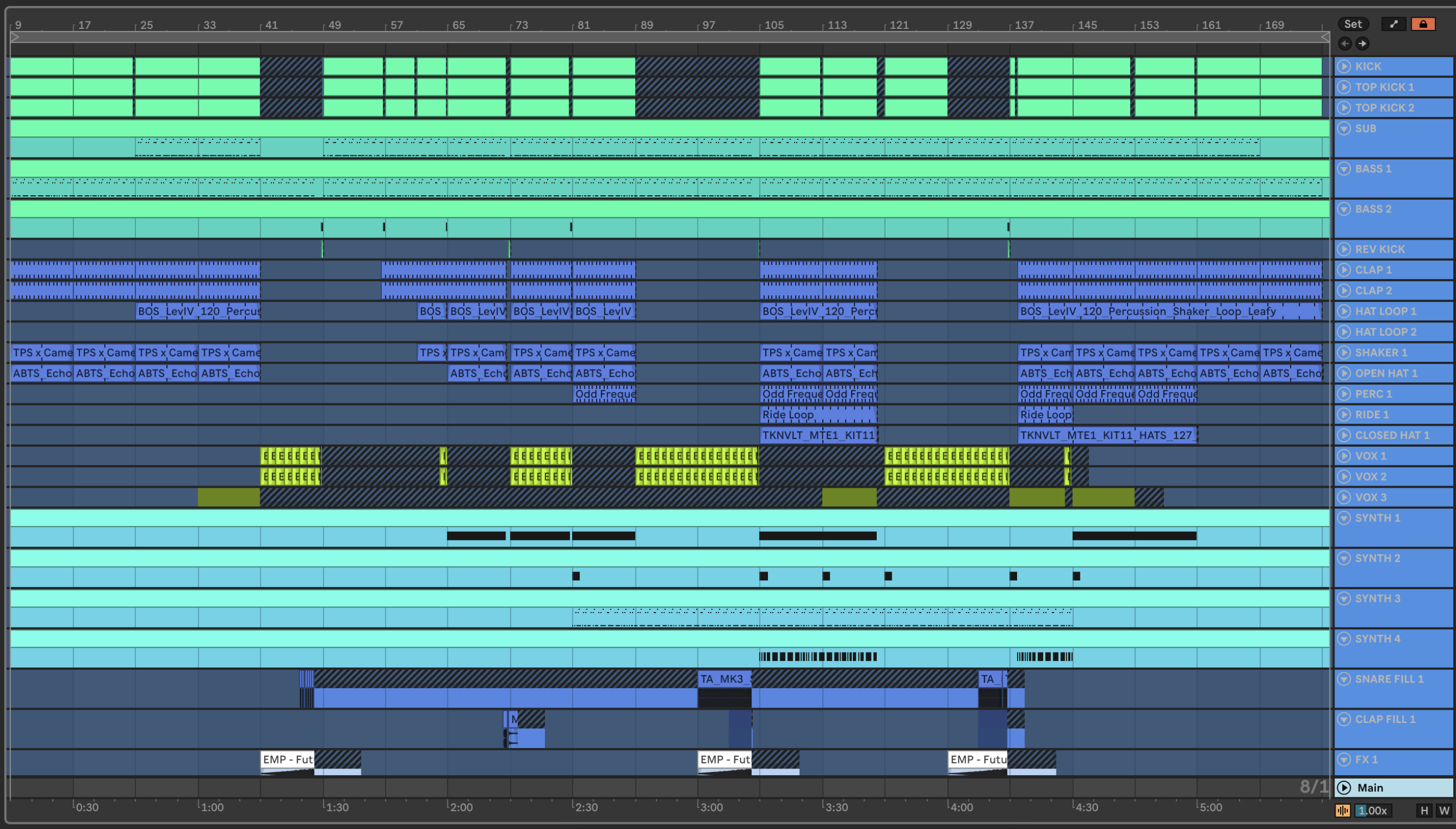
Task: Toggle the Automation Mode button
Action: (x=1393, y=24)
